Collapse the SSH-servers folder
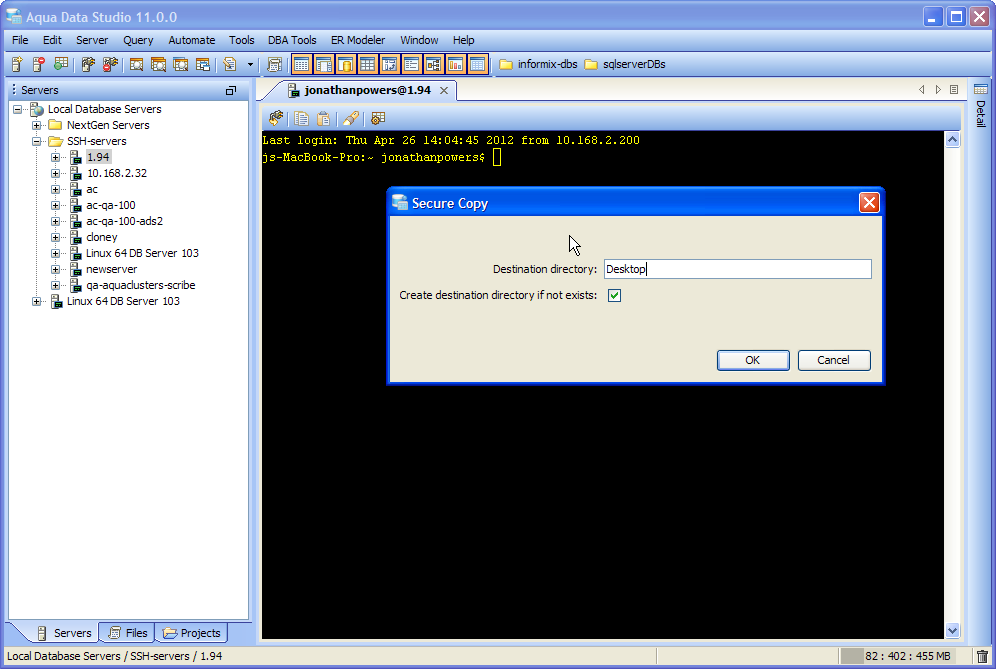 coord(37,141)
